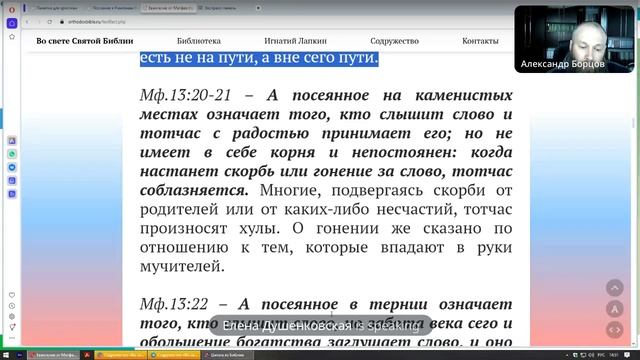This screenshot has width=640, height=360.
Task: Open the settings gear icon in sidebar
Action: pyautogui.click(x=12, y=316)
